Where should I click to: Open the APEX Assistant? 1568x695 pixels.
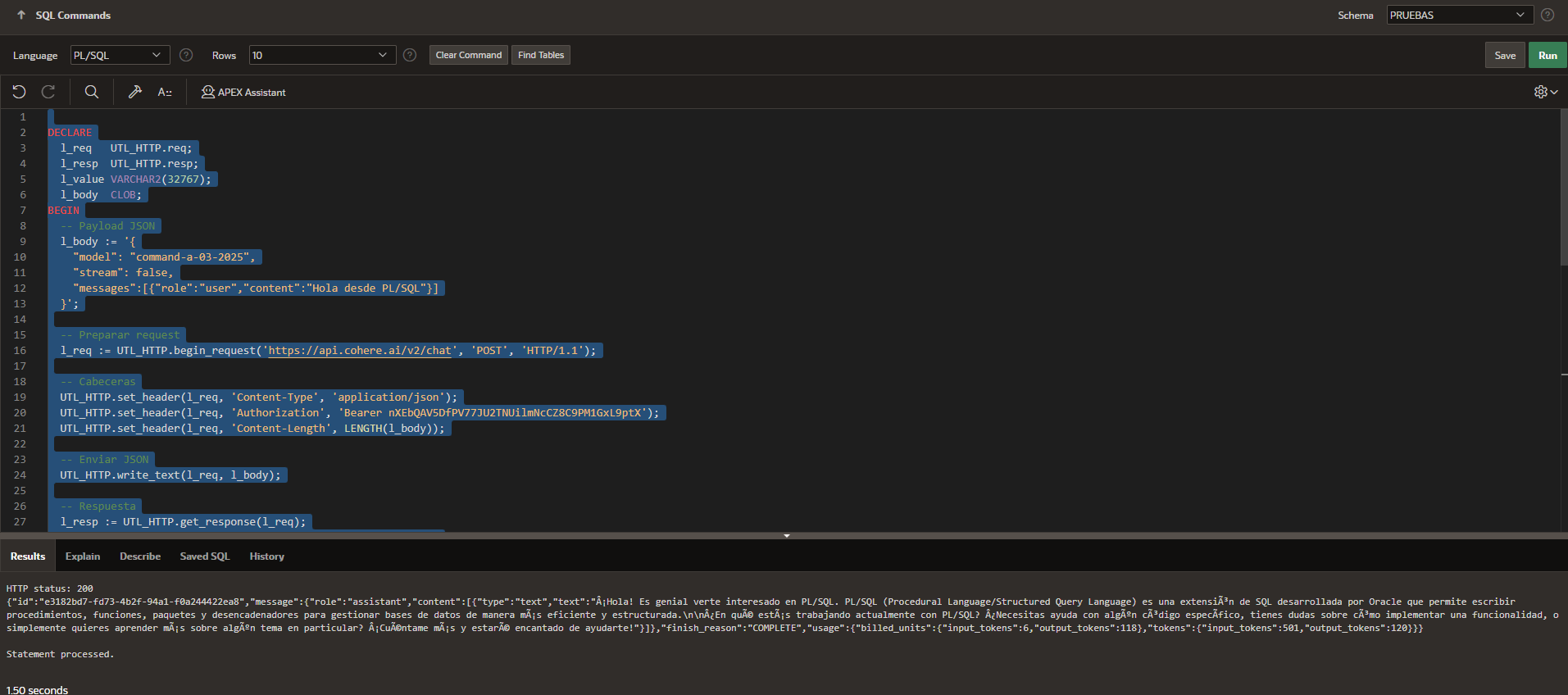(x=243, y=92)
